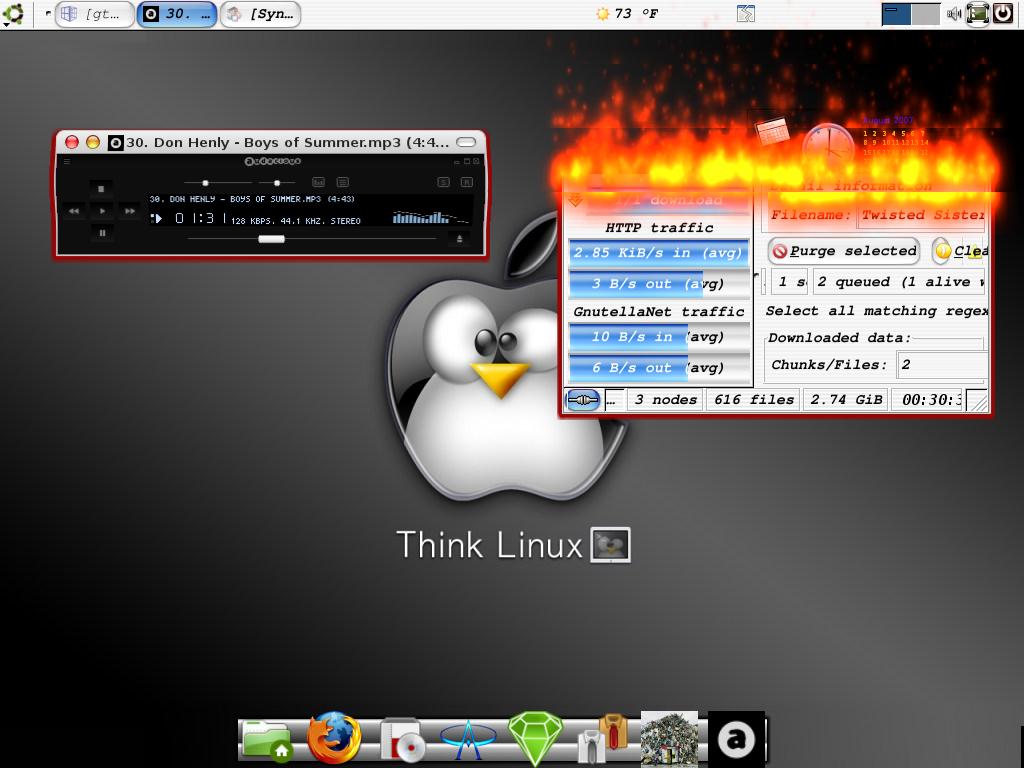
Task: Click the connection plug status icon
Action: pos(583,400)
